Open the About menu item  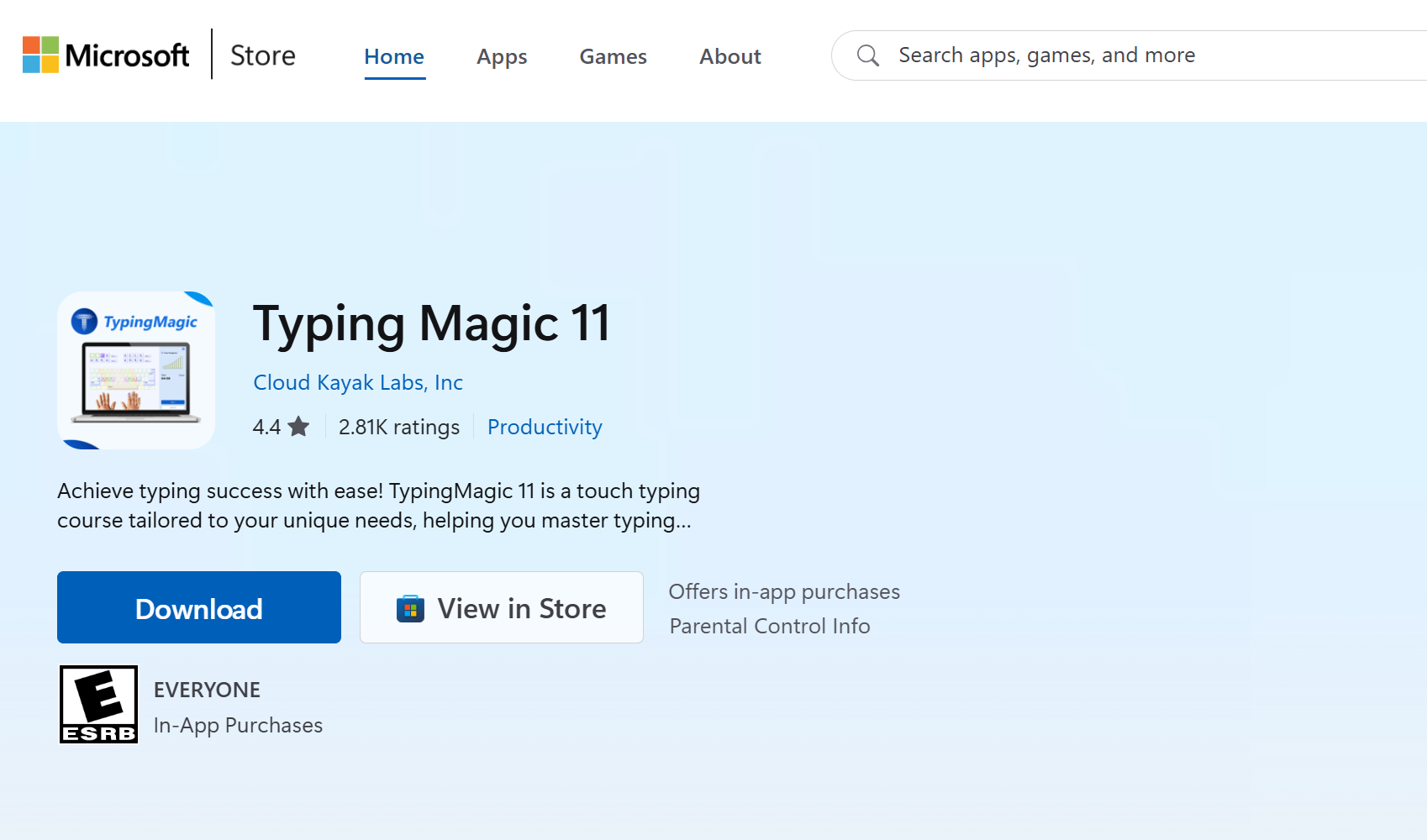coord(729,57)
